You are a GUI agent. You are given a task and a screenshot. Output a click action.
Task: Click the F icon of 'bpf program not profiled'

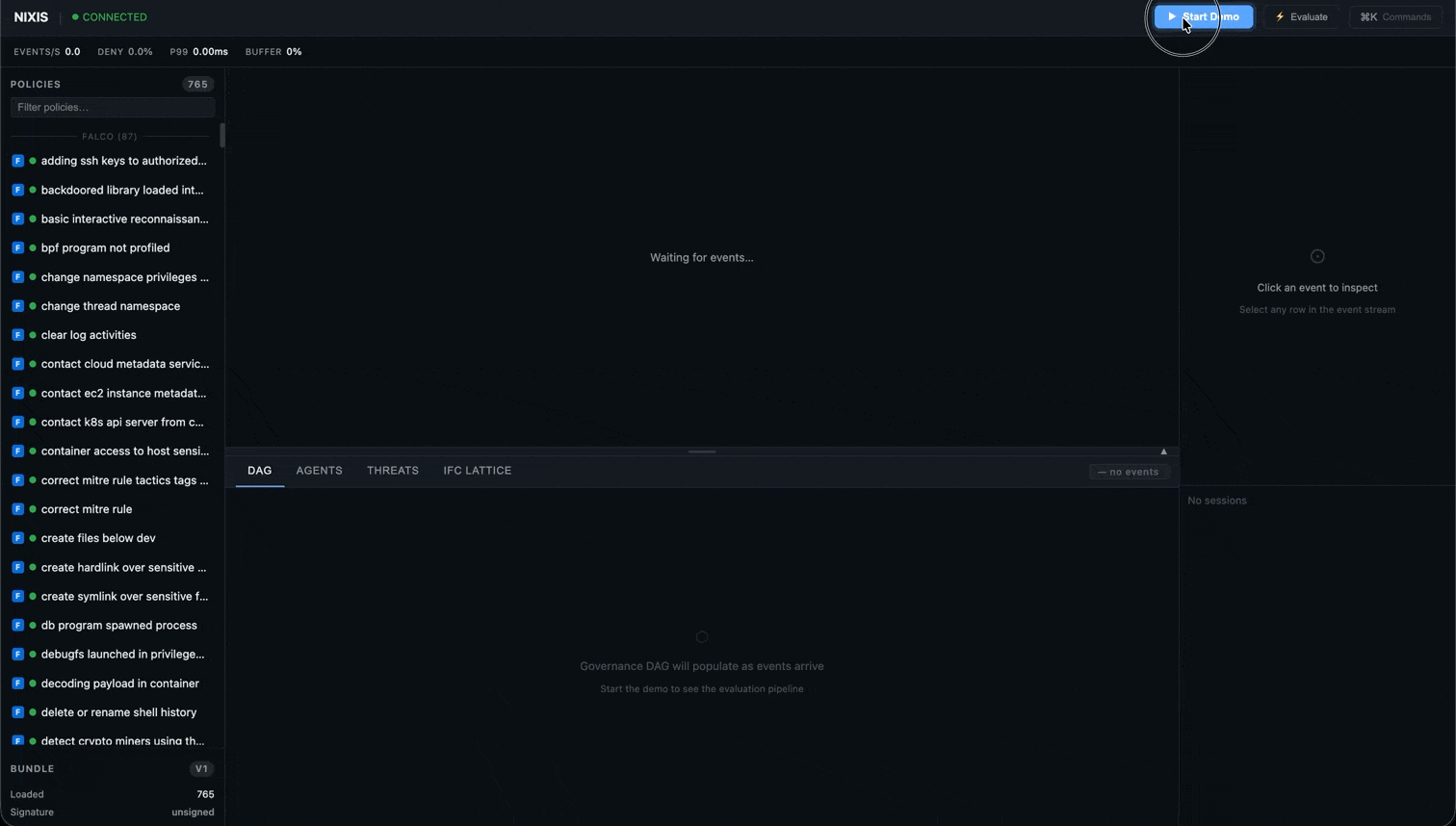point(17,247)
